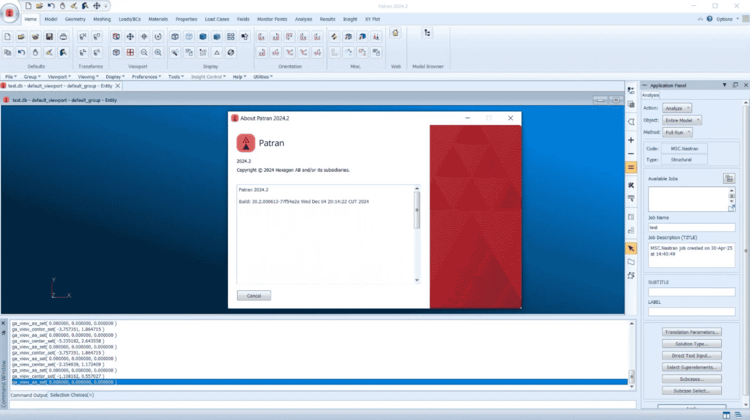Viewport: 750px width, 420px height.
Task: Click the Cancel button in About dialog
Action: click(x=254, y=296)
